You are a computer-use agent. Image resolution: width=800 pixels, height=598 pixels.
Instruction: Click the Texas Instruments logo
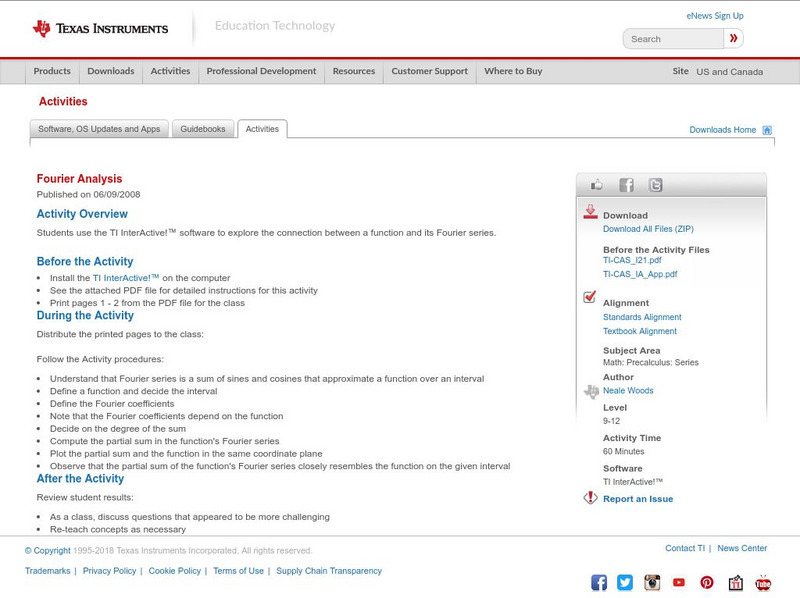pos(100,27)
